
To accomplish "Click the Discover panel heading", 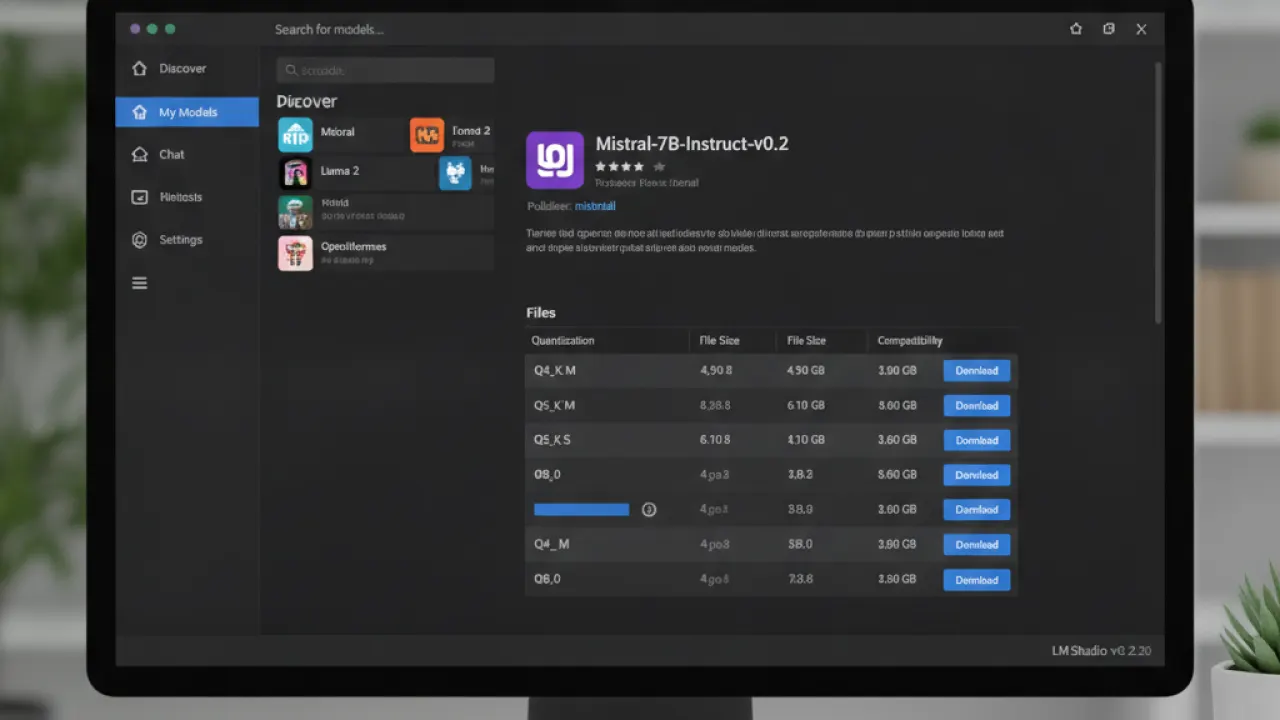I will click(x=307, y=102).
